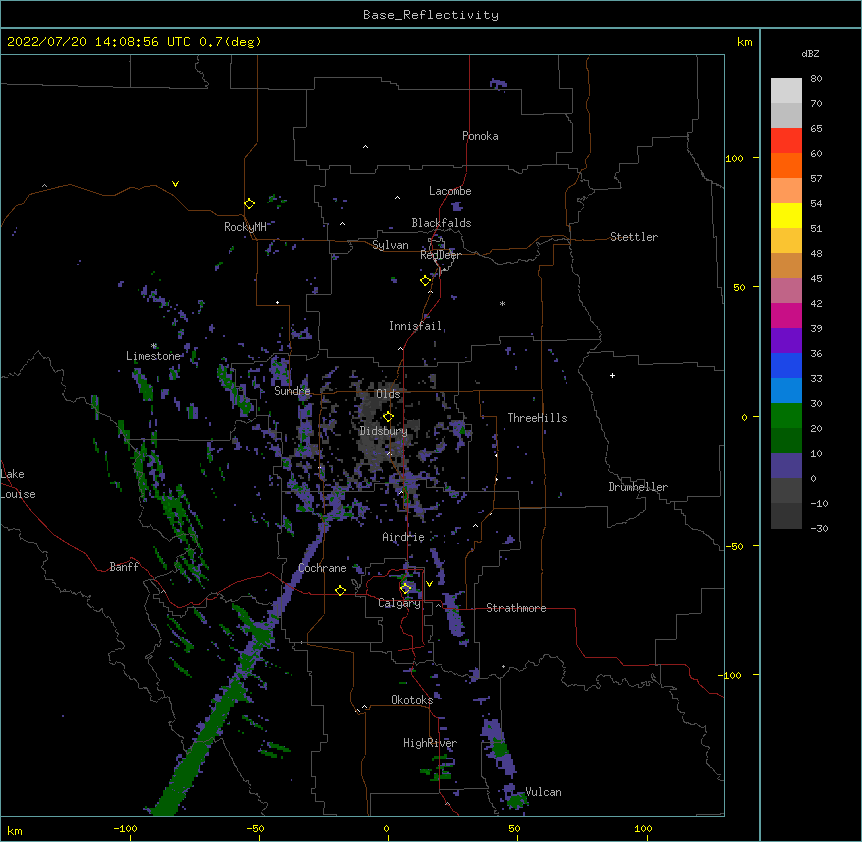862x842 pixels.
Task: Click the 45 dBZ legend value
Action: click(x=816, y=279)
